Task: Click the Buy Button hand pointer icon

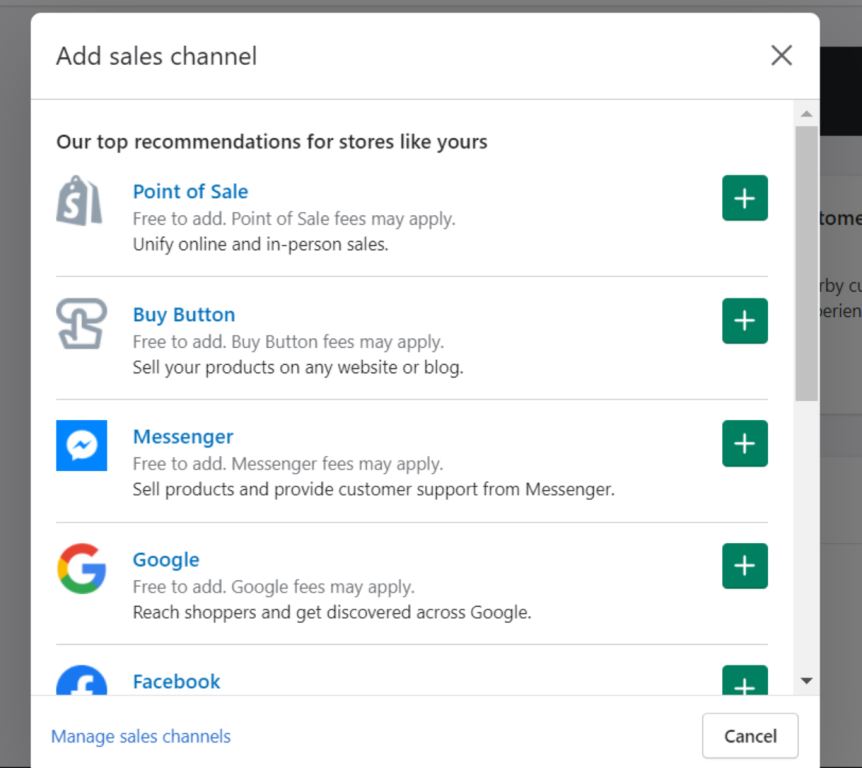Action: click(81, 324)
